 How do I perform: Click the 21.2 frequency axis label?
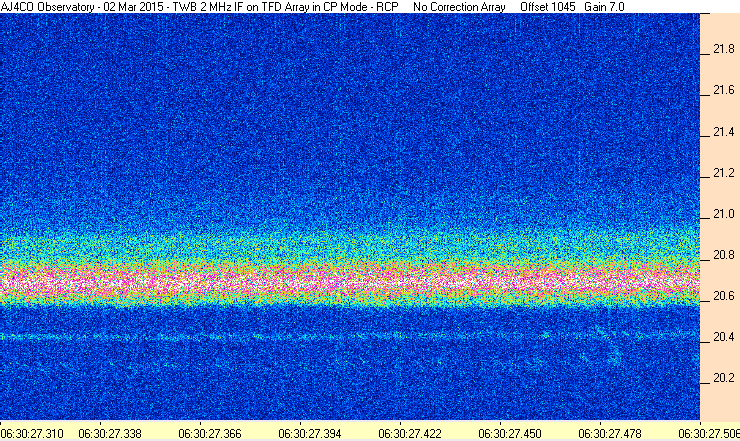723,172
